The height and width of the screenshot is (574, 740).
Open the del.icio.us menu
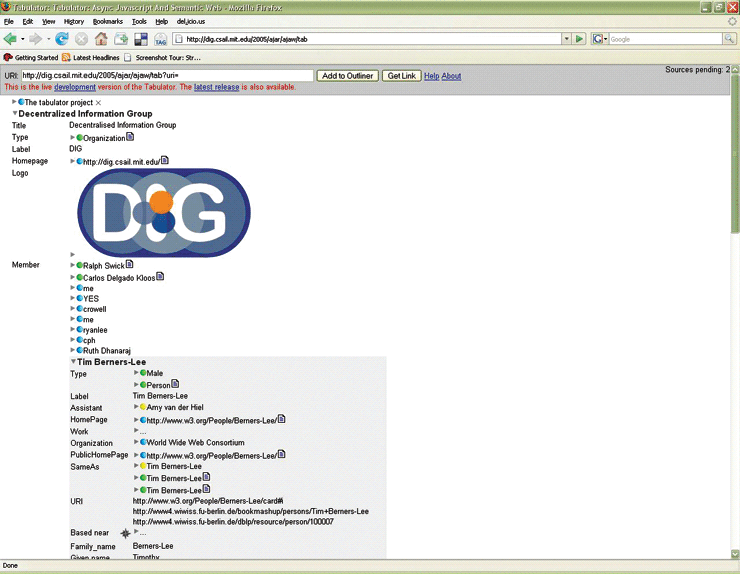[191, 22]
